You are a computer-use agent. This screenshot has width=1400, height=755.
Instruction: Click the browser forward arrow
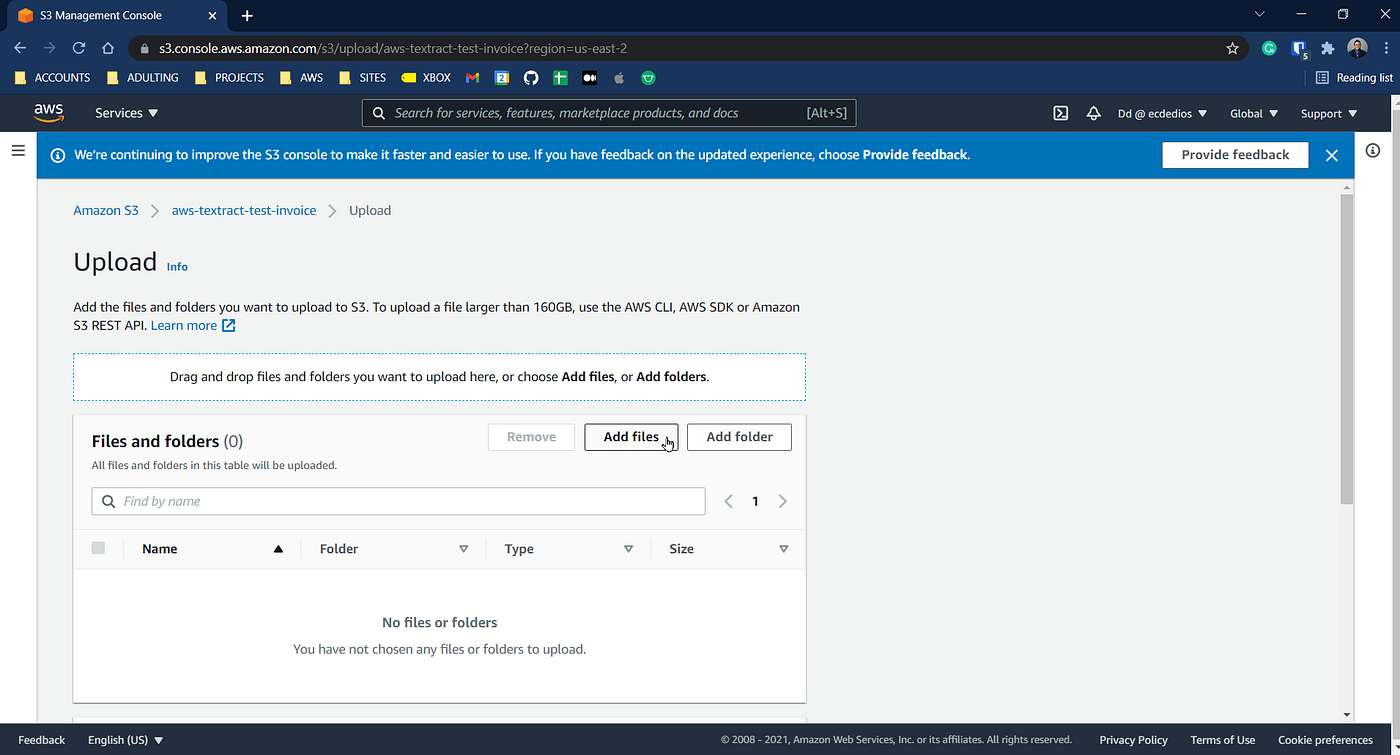point(49,48)
